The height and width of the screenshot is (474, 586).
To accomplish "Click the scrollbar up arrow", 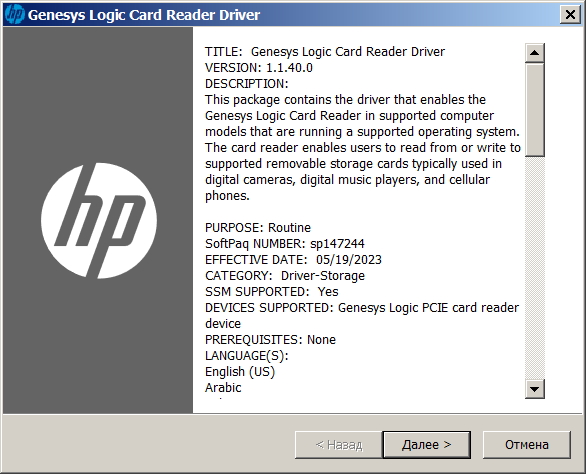I will coord(534,53).
